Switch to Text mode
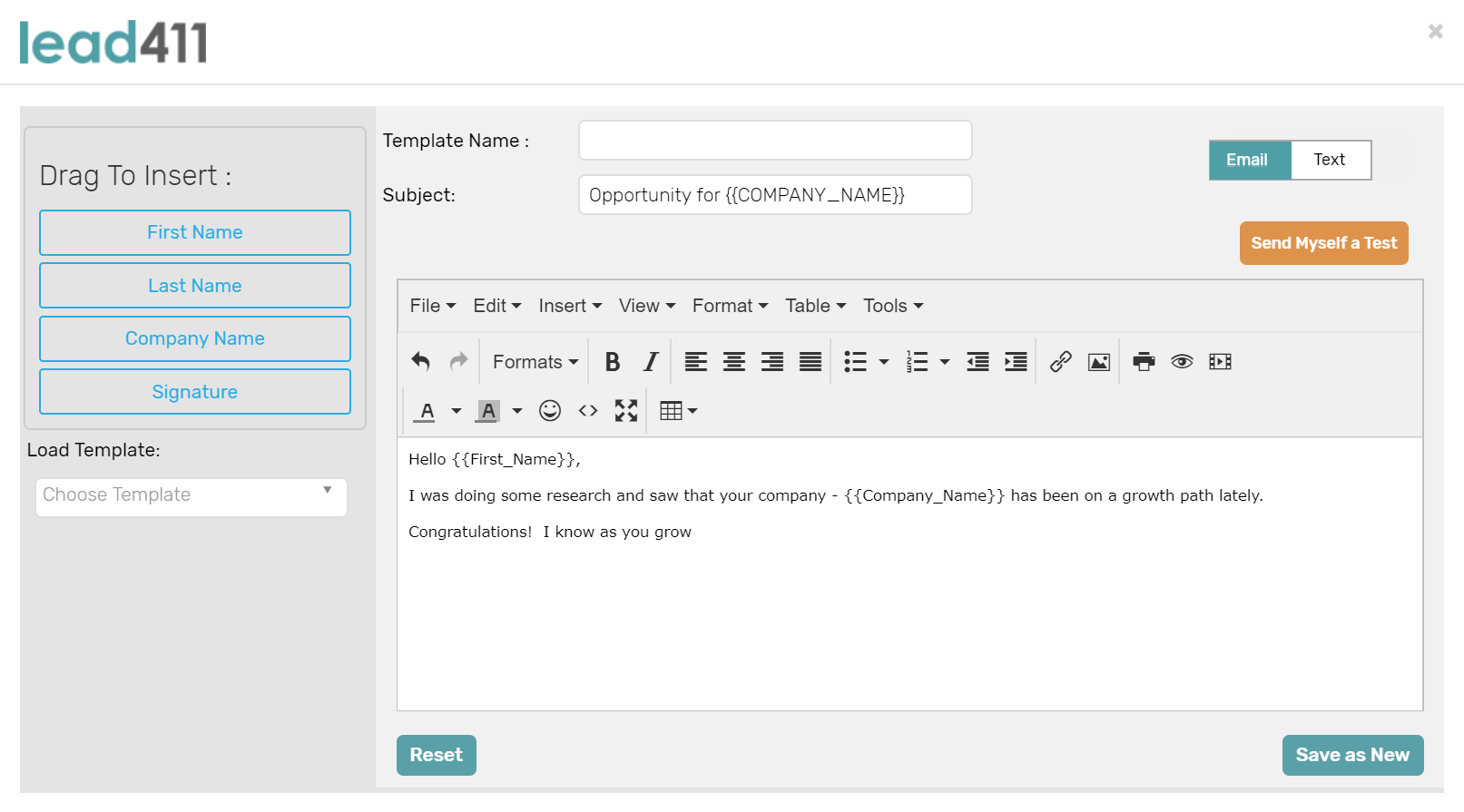 pyautogui.click(x=1330, y=160)
